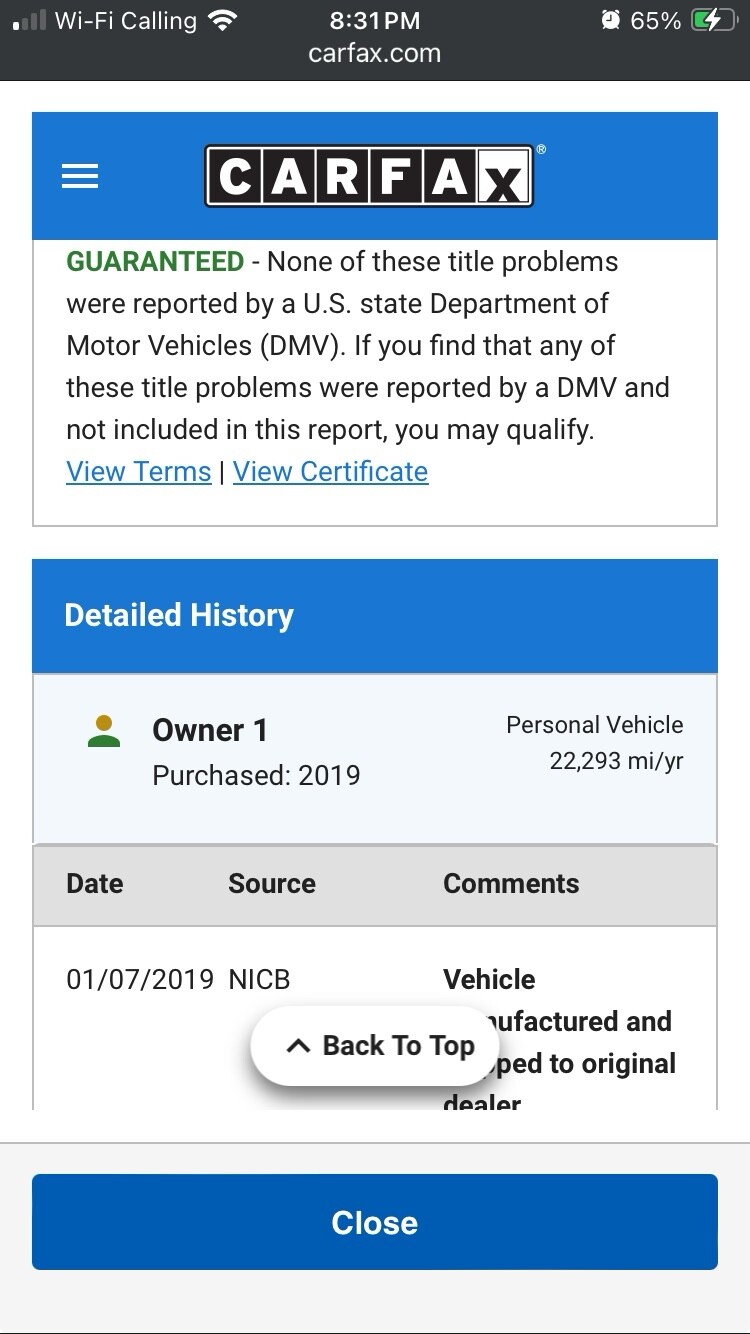Tap the Back To Top arrow
This screenshot has width=750, height=1334.
tap(298, 1046)
